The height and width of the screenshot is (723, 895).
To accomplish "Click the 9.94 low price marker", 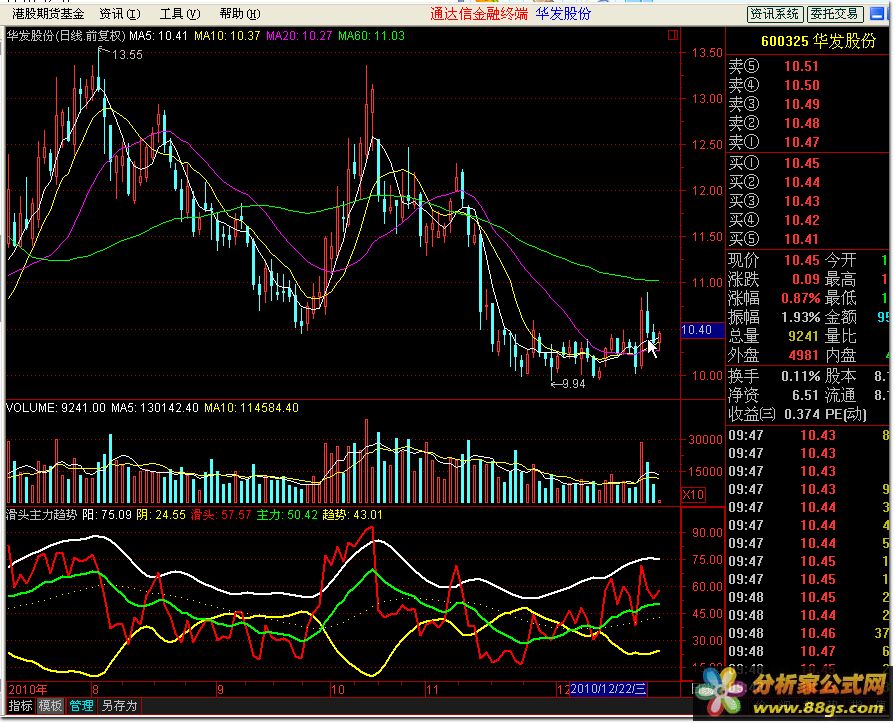I will point(574,384).
